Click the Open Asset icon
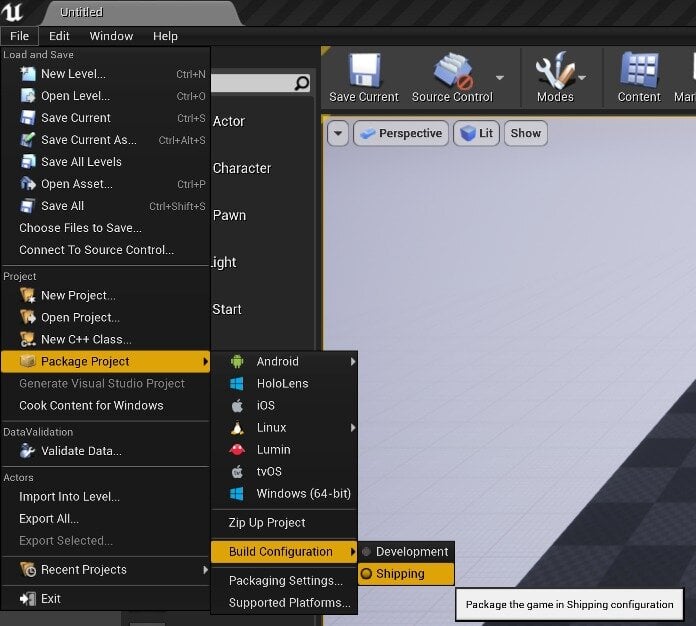Viewport: 696px width, 626px height. coord(28,184)
